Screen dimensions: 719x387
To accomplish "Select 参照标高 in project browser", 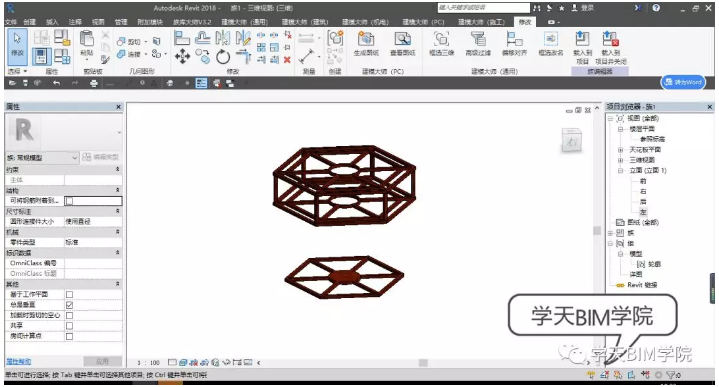I will 652,139.
